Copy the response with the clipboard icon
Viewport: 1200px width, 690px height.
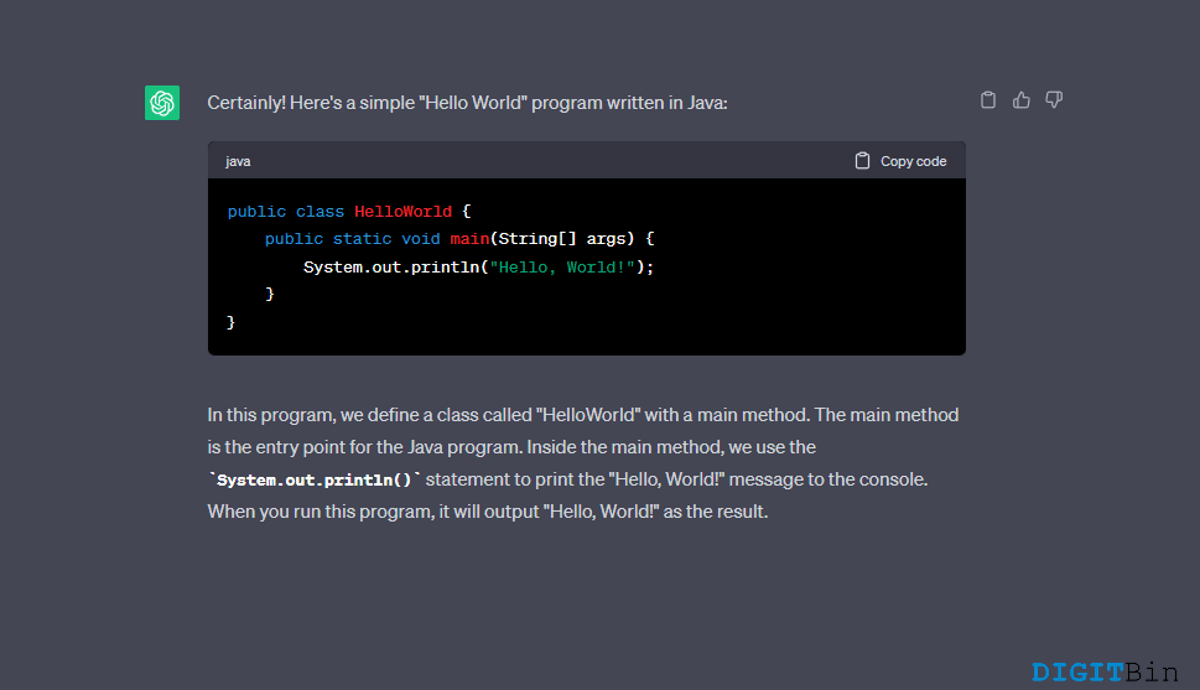coord(988,100)
